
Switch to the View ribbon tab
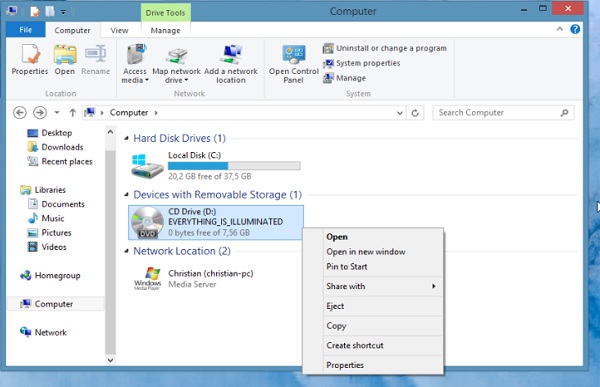(x=119, y=30)
